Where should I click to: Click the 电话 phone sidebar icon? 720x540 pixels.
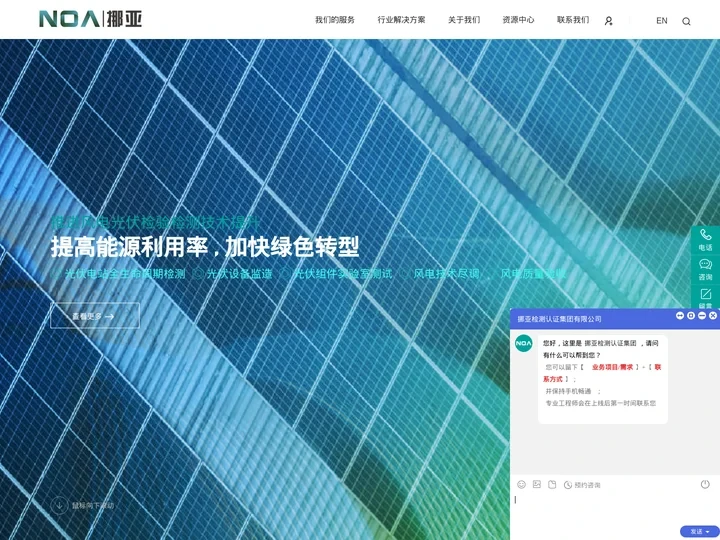tap(705, 240)
